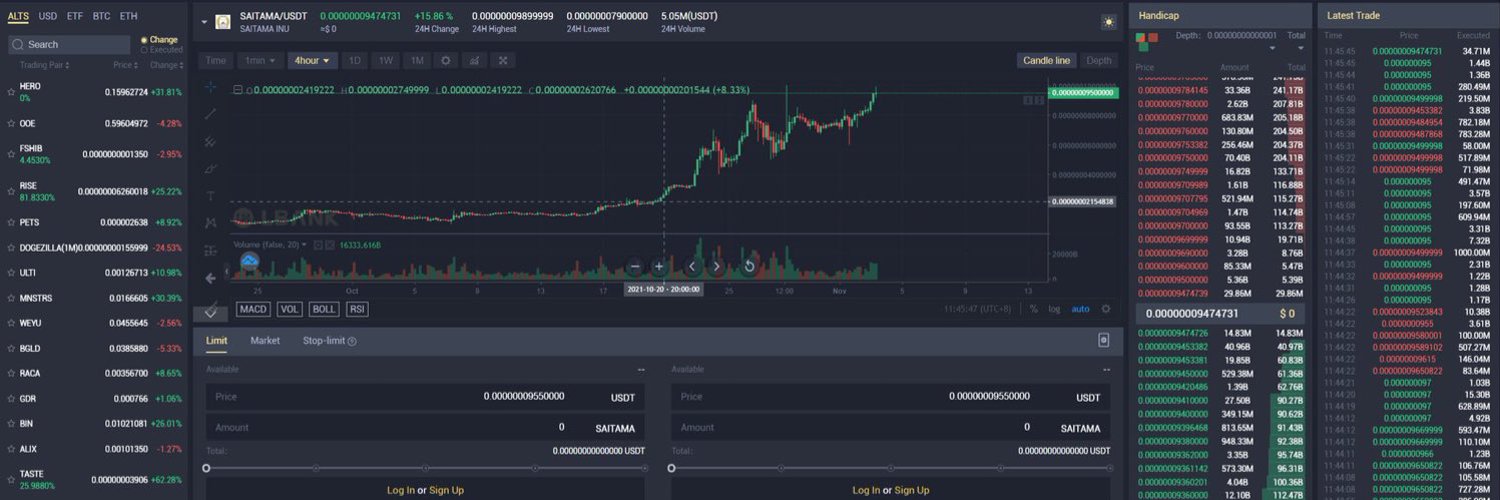Reset chart view with circular arrow

click(x=749, y=266)
